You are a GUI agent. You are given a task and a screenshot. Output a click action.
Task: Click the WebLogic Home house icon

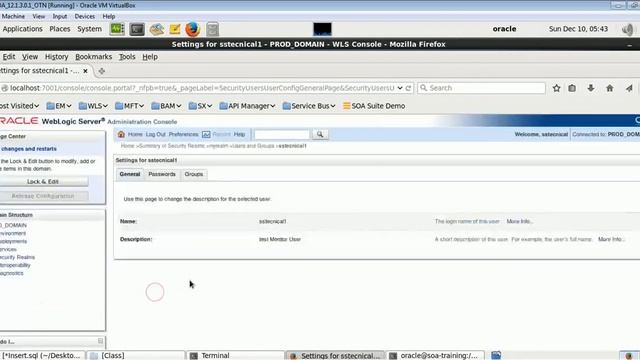(x=121, y=134)
